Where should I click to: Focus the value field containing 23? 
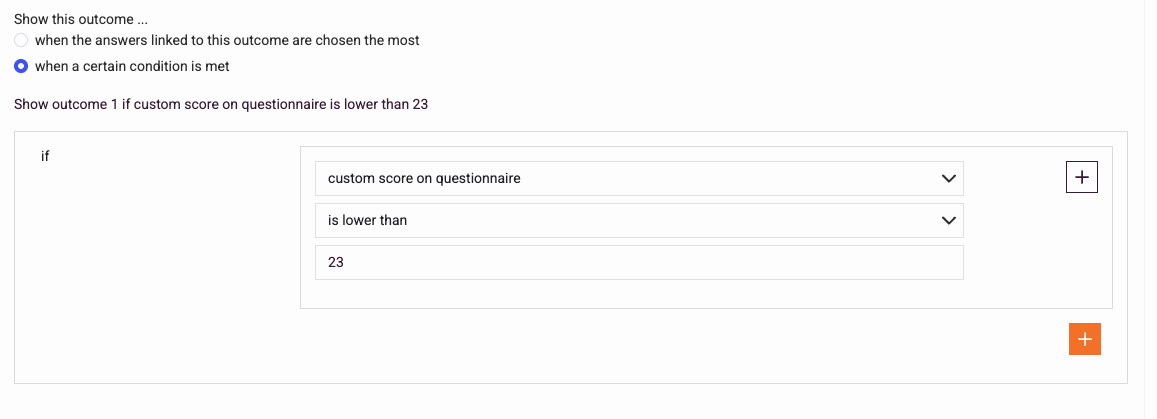tap(639, 262)
